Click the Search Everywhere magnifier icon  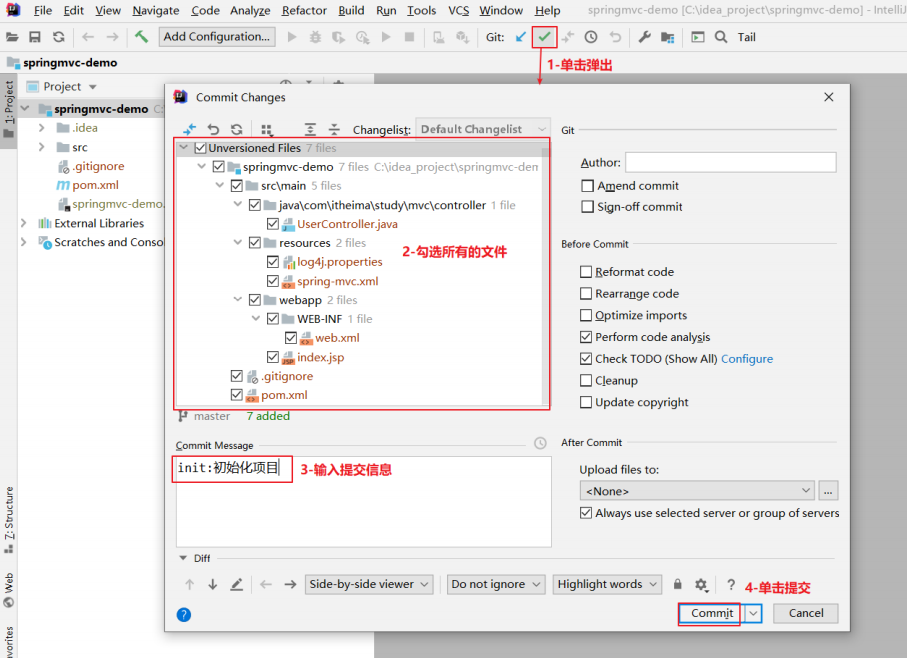pos(721,37)
